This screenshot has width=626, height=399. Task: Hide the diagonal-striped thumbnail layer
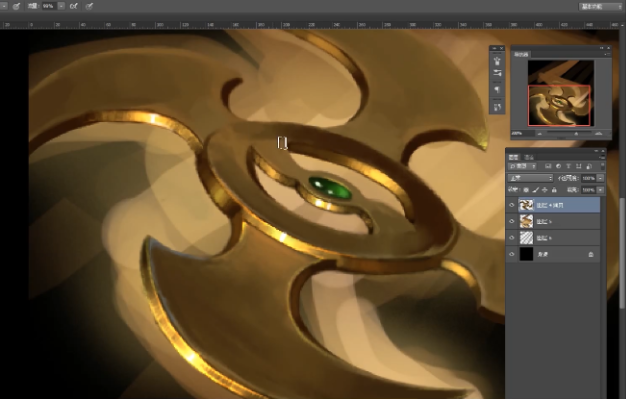point(512,238)
